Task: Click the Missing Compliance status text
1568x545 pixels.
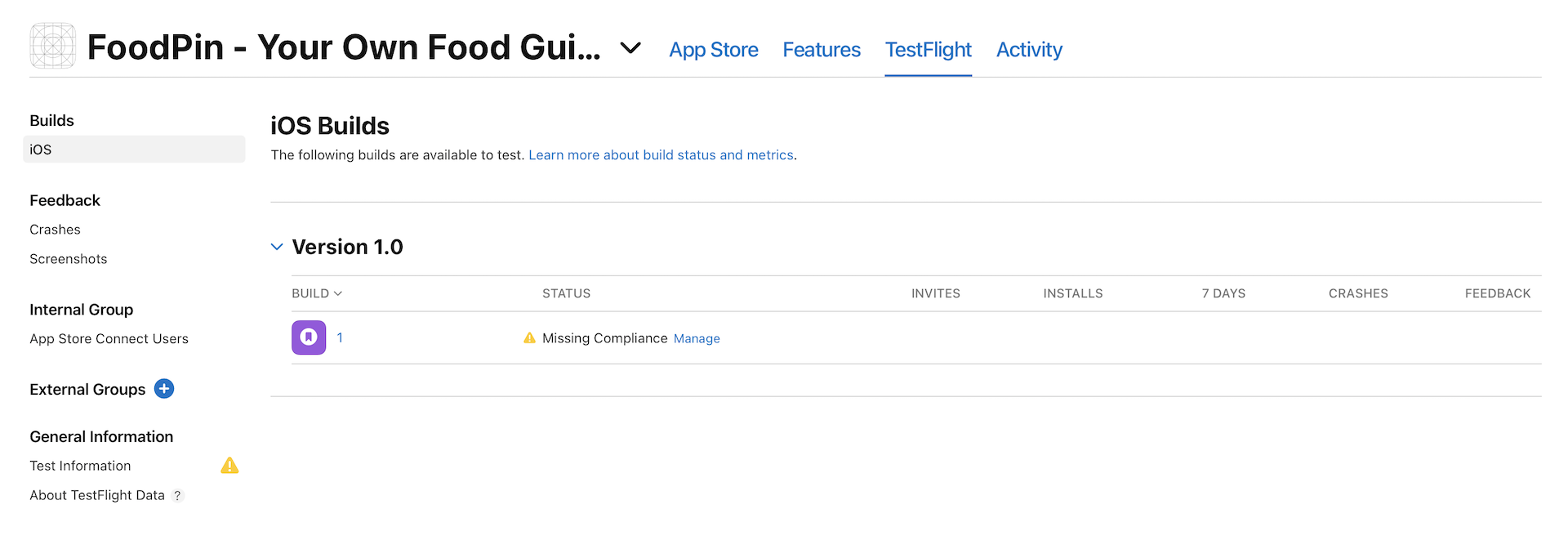Action: point(605,338)
